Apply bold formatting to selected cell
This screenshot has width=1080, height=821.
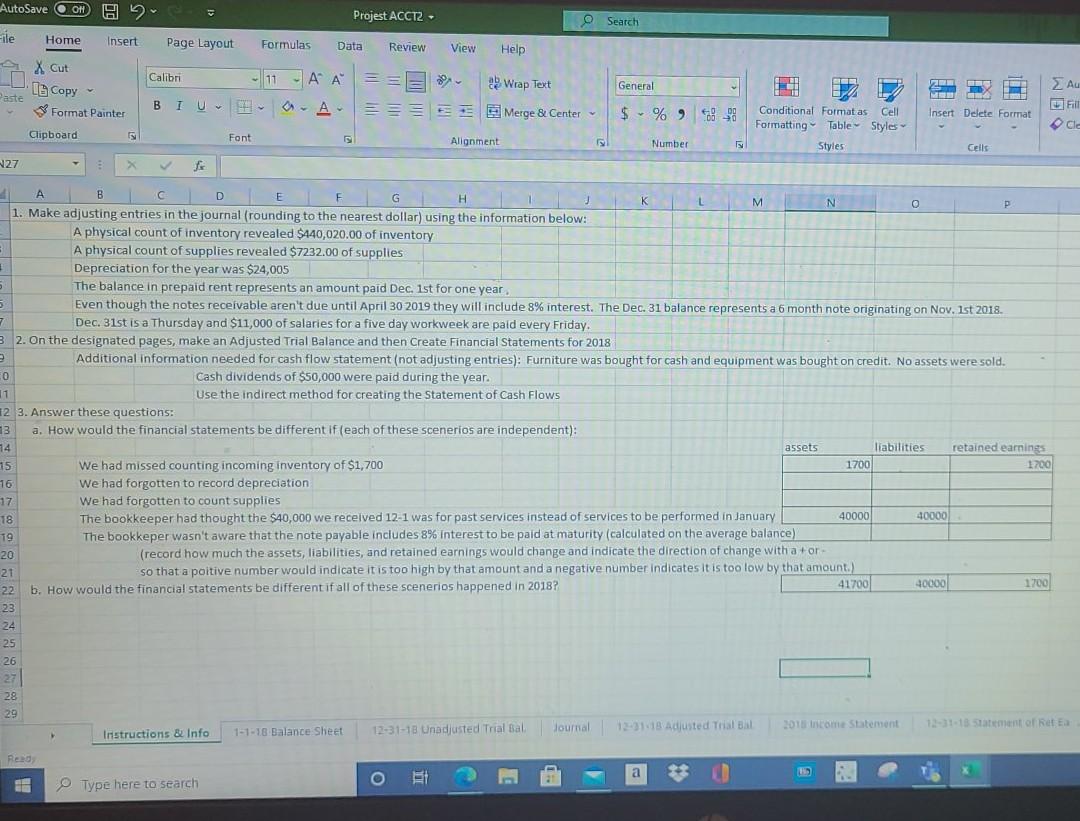[156, 104]
